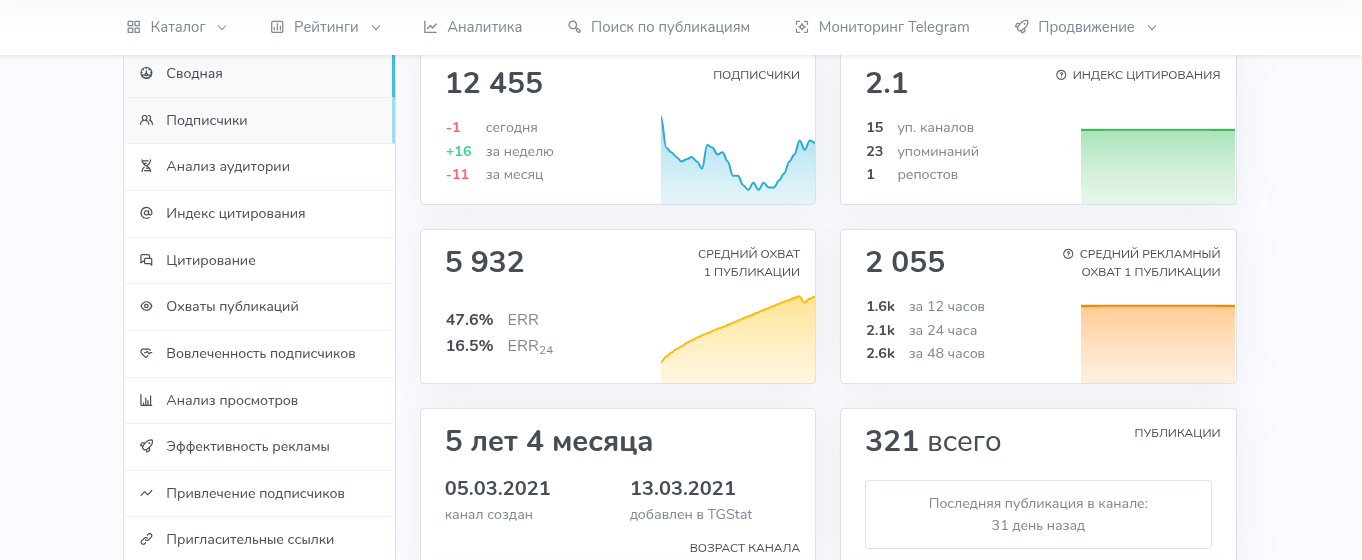Click the blue subscribers trend chart

[x=738, y=160]
